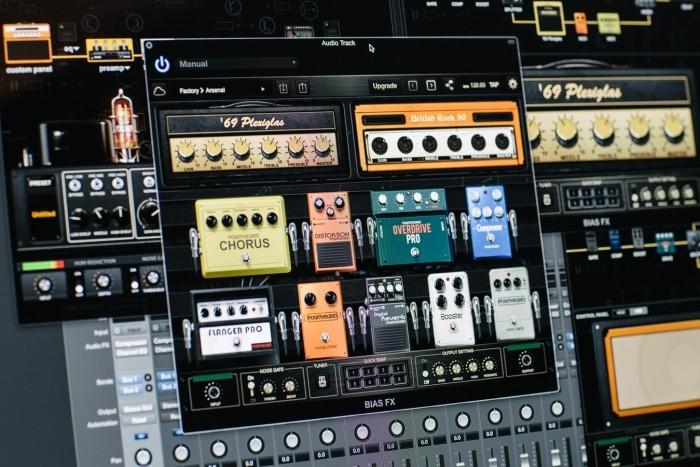Expand the preamp dropdown in left window
The image size is (700, 467).
[115, 68]
